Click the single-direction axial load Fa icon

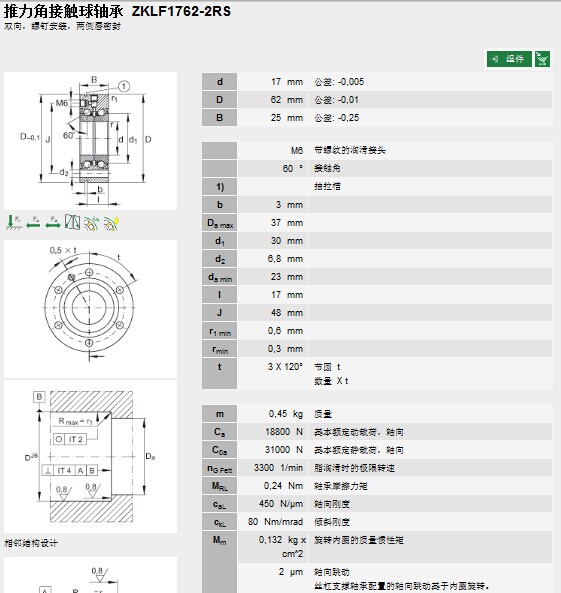pyautogui.click(x=33, y=222)
